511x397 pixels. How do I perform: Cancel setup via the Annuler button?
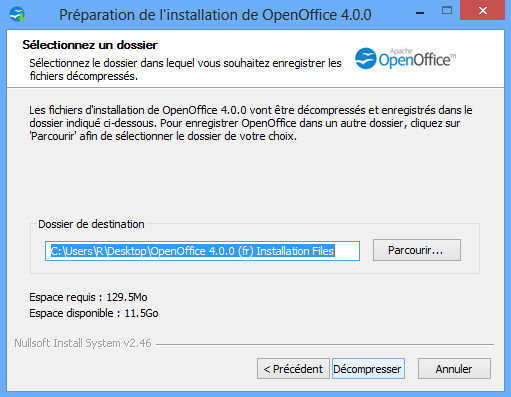(x=454, y=369)
